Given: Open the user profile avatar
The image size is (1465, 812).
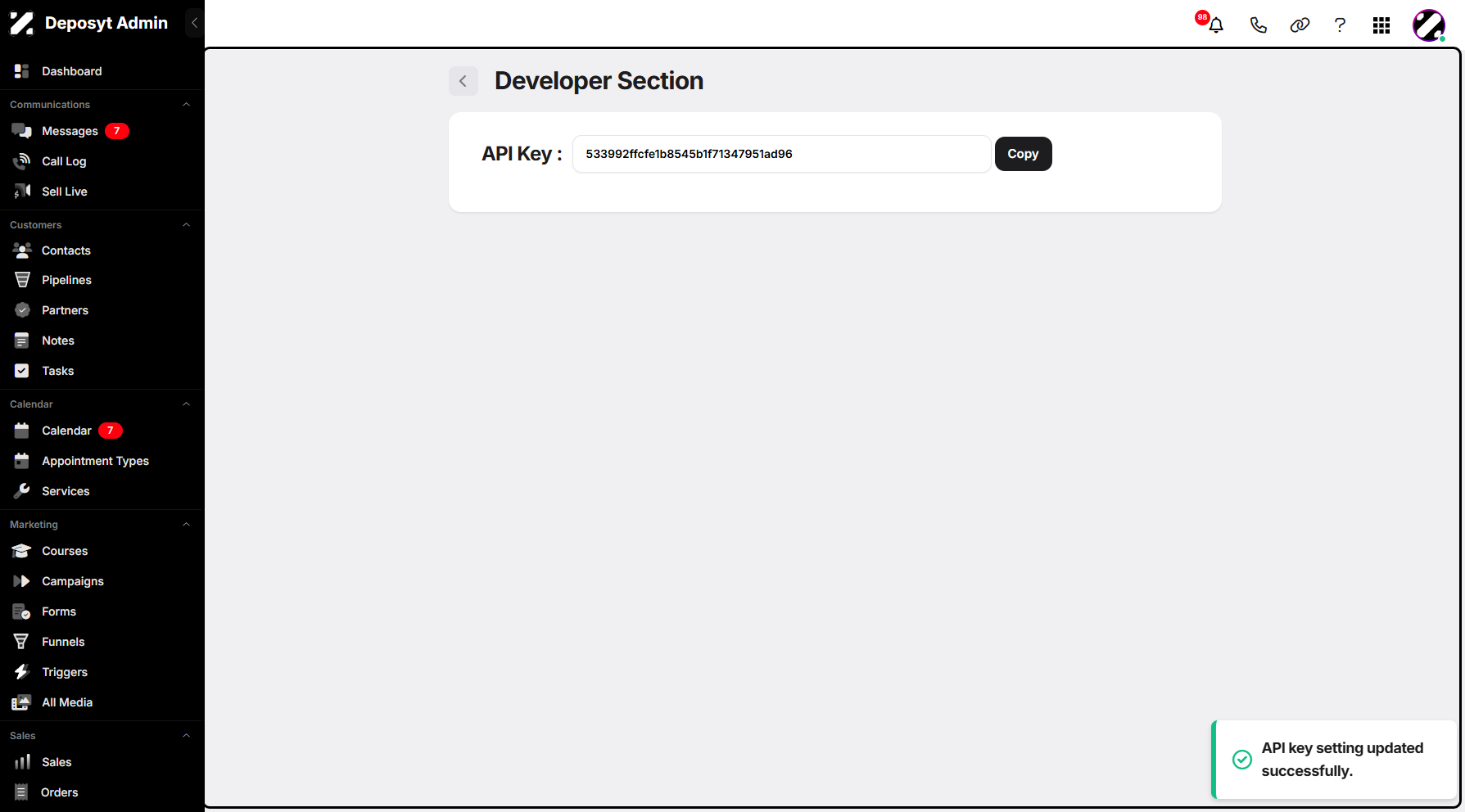Looking at the screenshot, I should coord(1429,25).
